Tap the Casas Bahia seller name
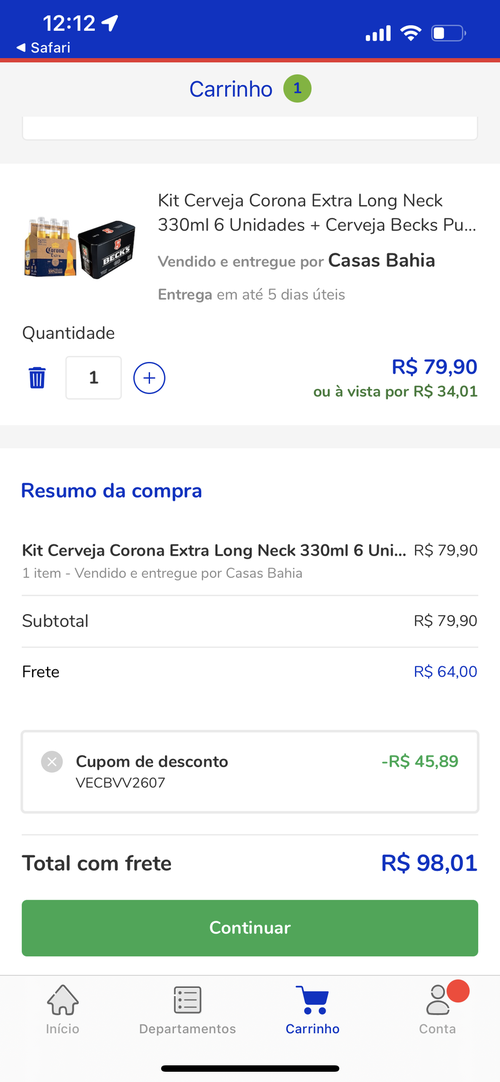This screenshot has height=1082, width=500. (381, 261)
